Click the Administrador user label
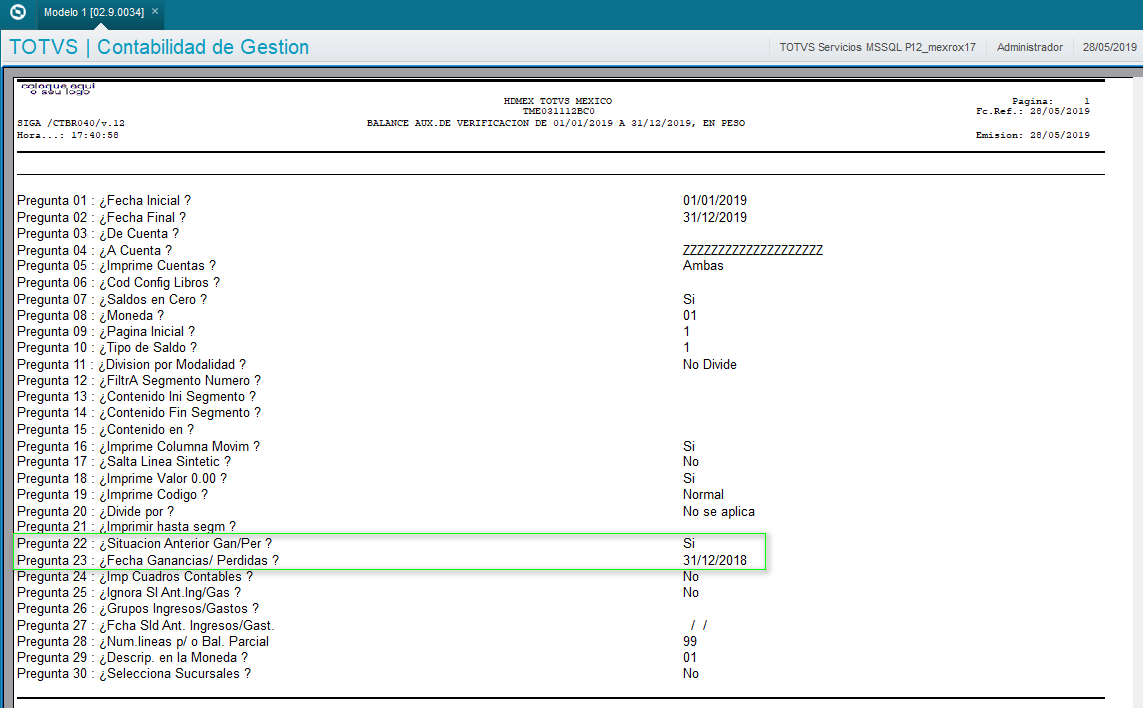 pos(1029,47)
